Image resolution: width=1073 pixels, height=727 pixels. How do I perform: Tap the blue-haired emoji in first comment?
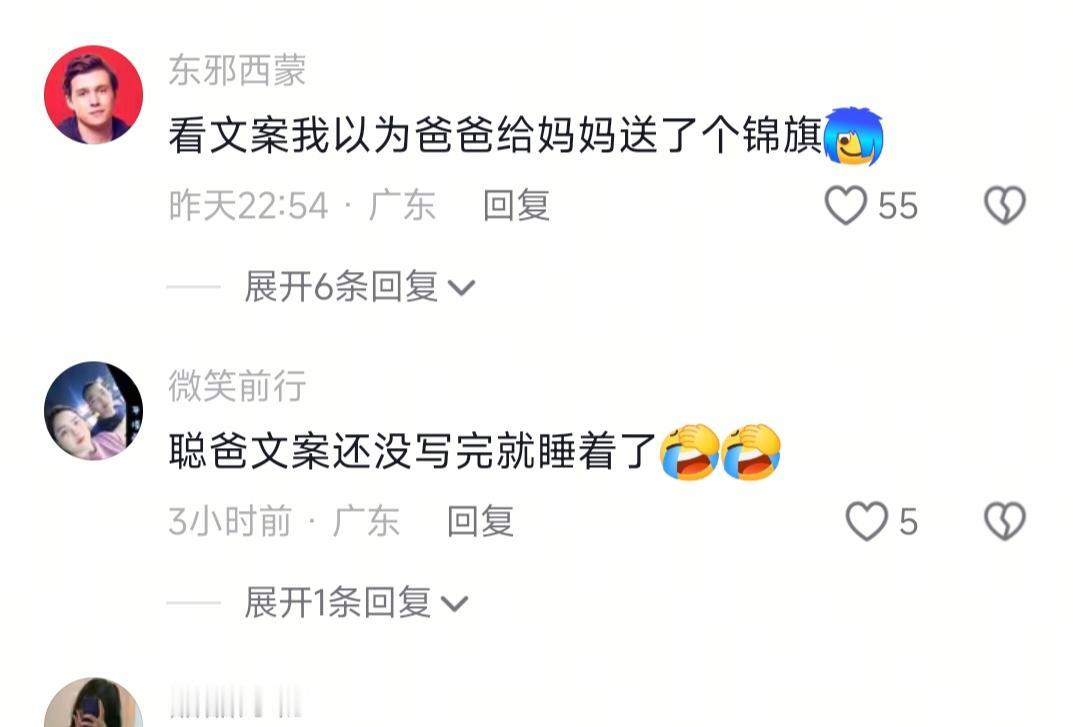click(x=853, y=136)
